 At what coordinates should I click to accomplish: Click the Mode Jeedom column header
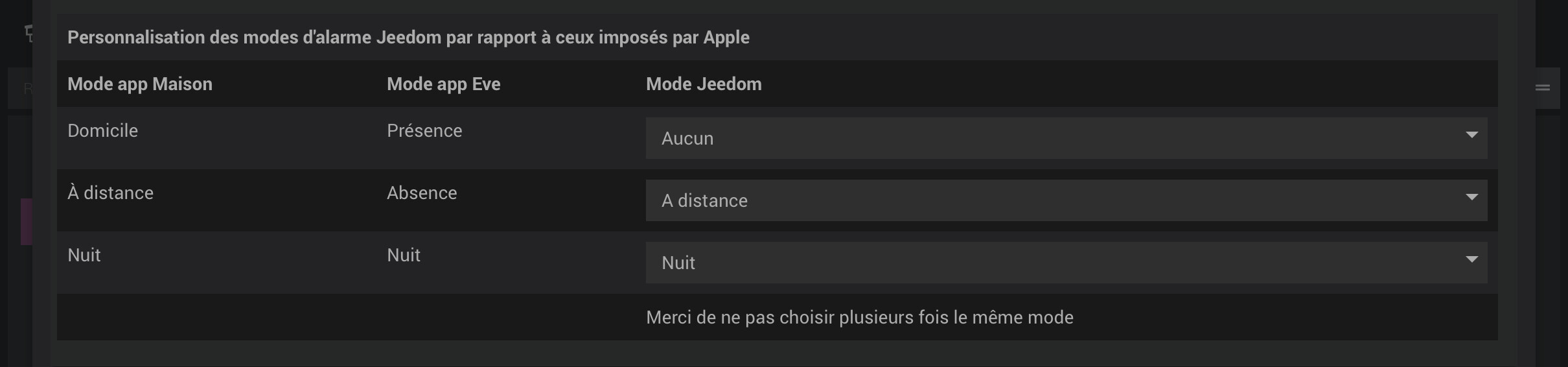[x=704, y=84]
